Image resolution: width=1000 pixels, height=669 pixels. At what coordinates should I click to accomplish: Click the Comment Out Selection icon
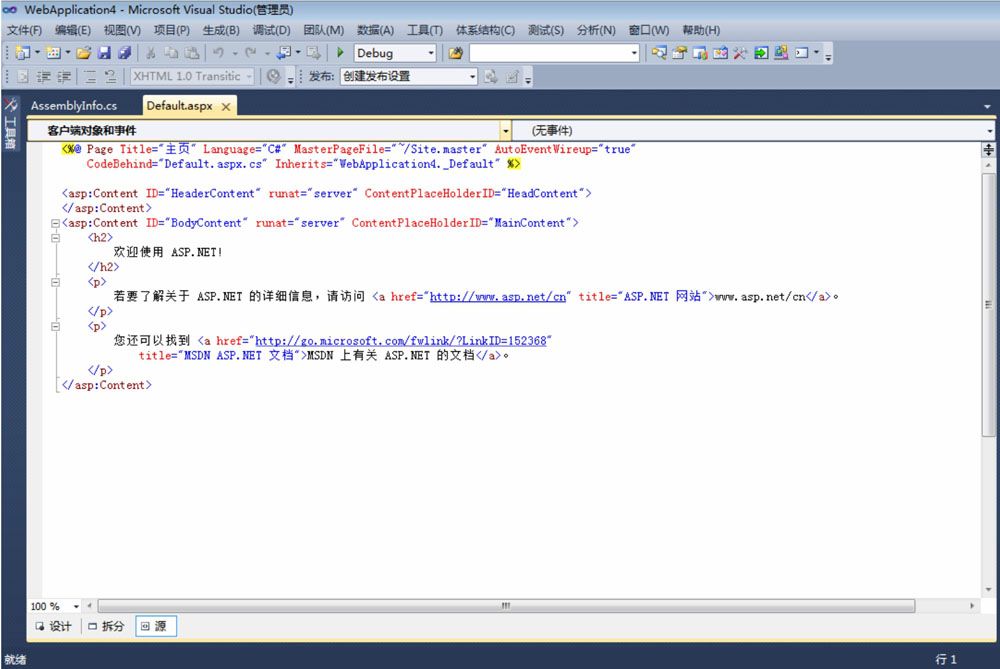pyautogui.click(x=90, y=77)
